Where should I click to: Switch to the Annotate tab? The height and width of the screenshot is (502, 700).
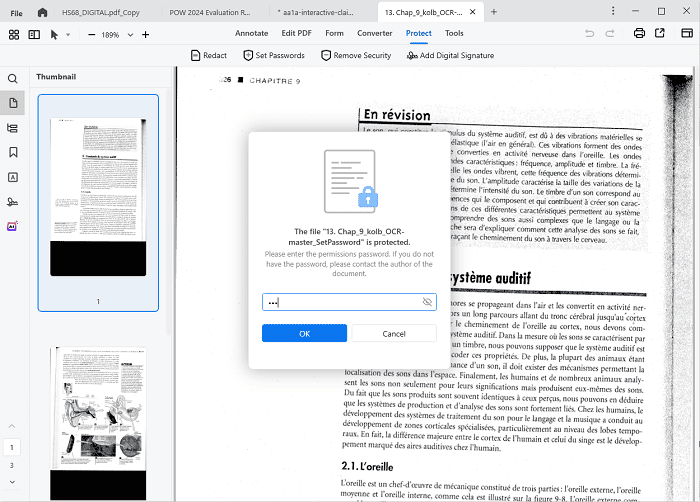[x=251, y=33]
